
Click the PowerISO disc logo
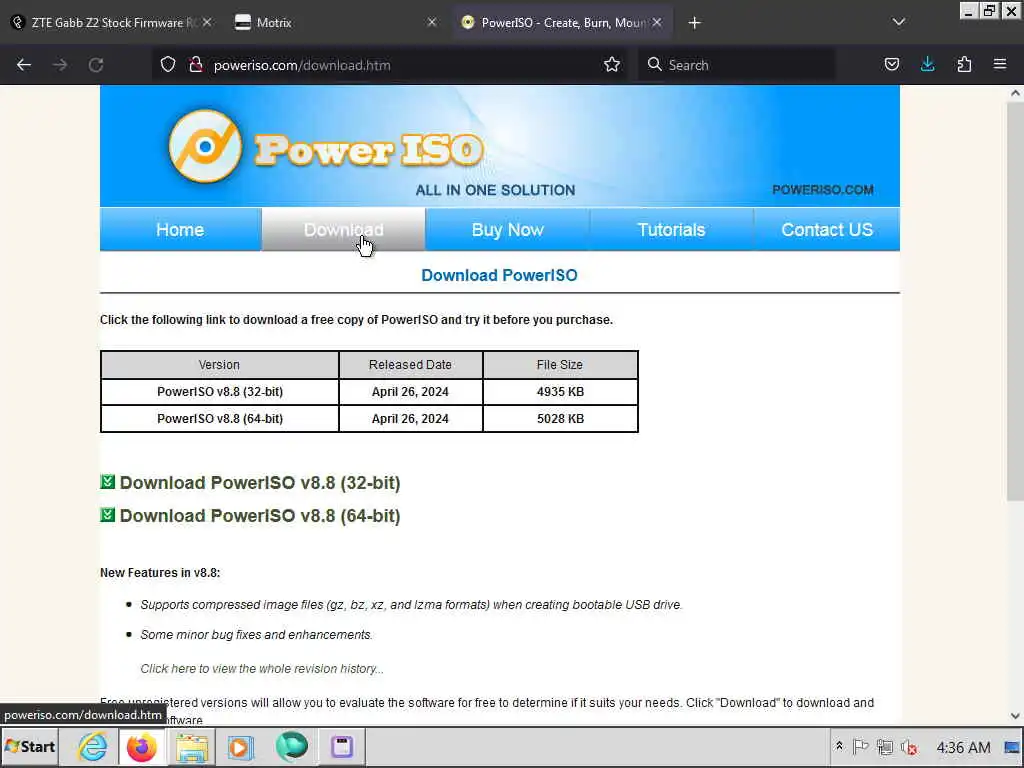[x=205, y=146]
